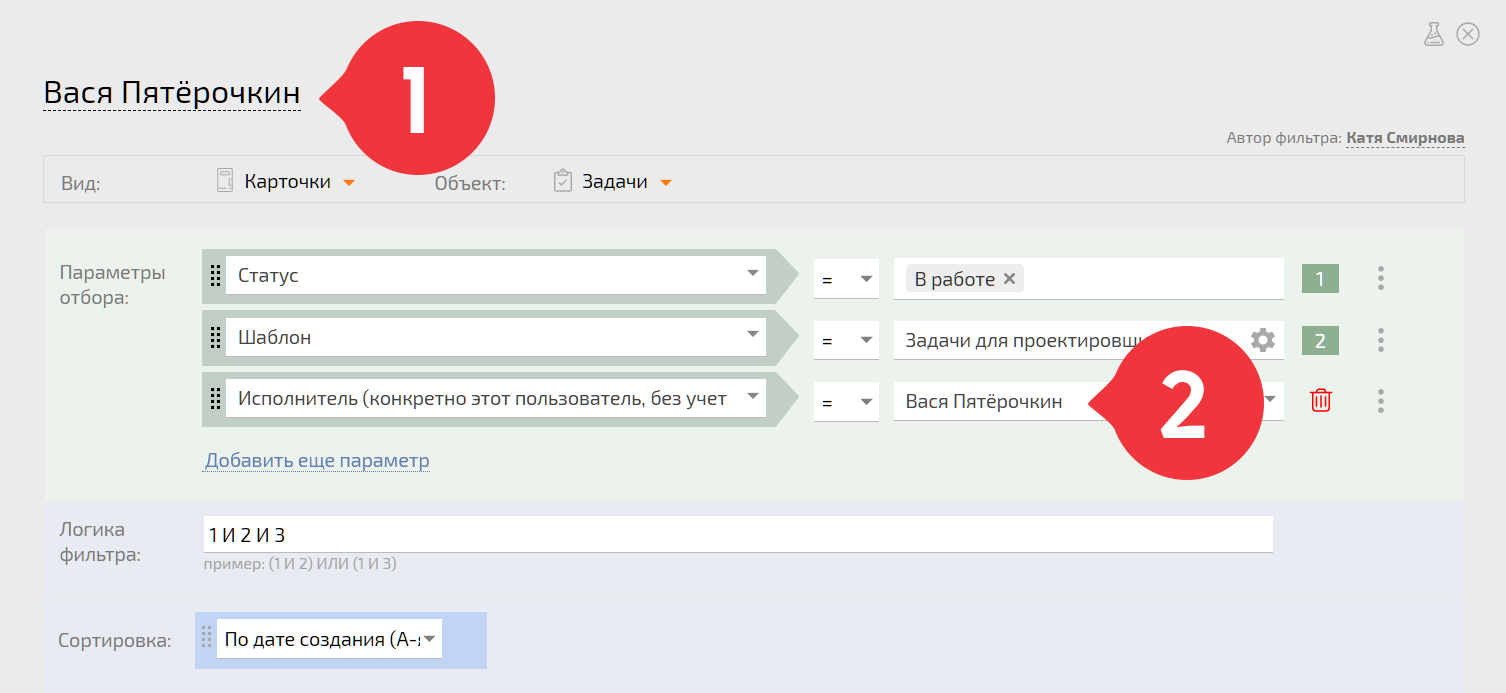Grab the drag handle of the Шаблон row
1506x693 pixels.
pos(215,338)
